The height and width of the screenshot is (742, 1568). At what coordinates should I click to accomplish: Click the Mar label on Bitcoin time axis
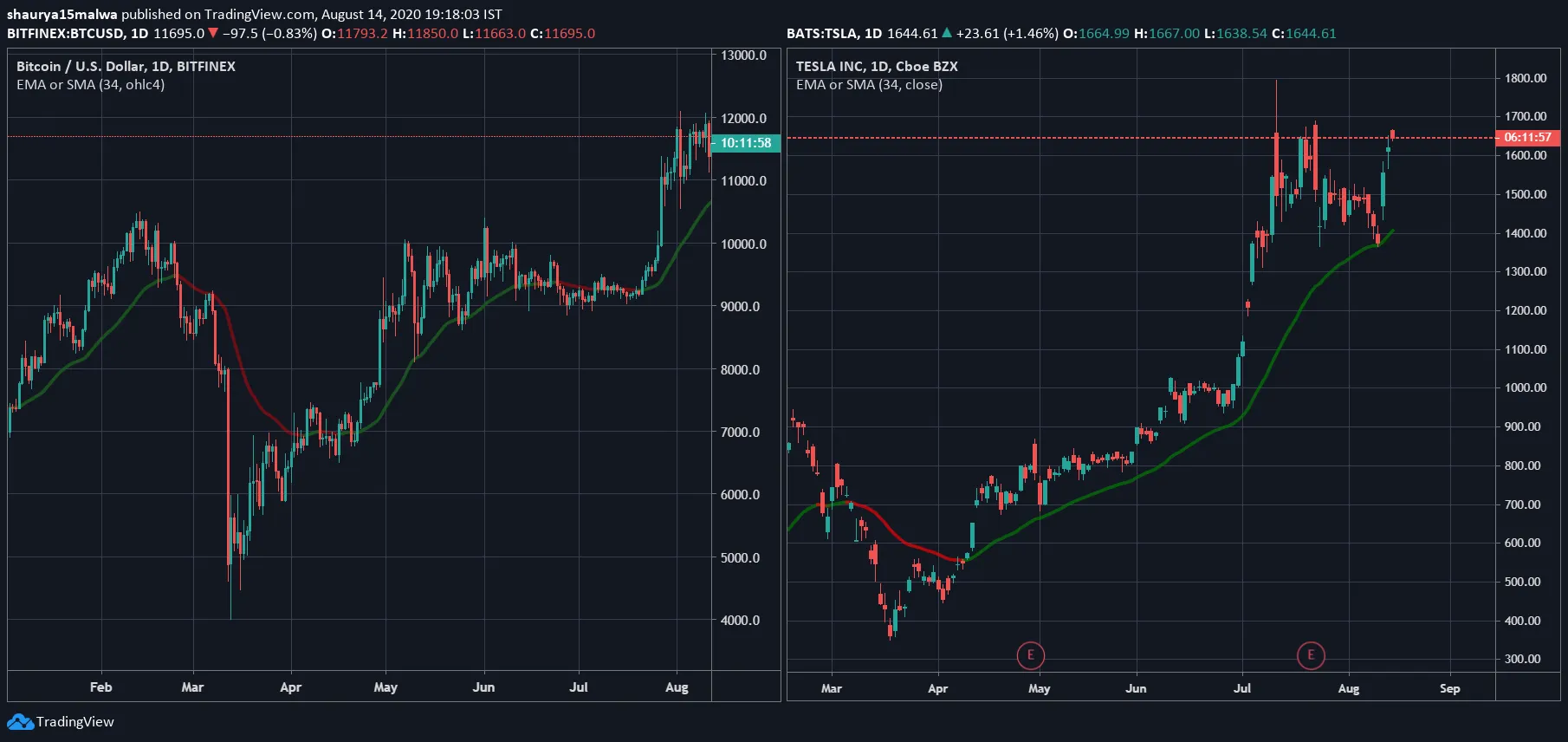192,687
